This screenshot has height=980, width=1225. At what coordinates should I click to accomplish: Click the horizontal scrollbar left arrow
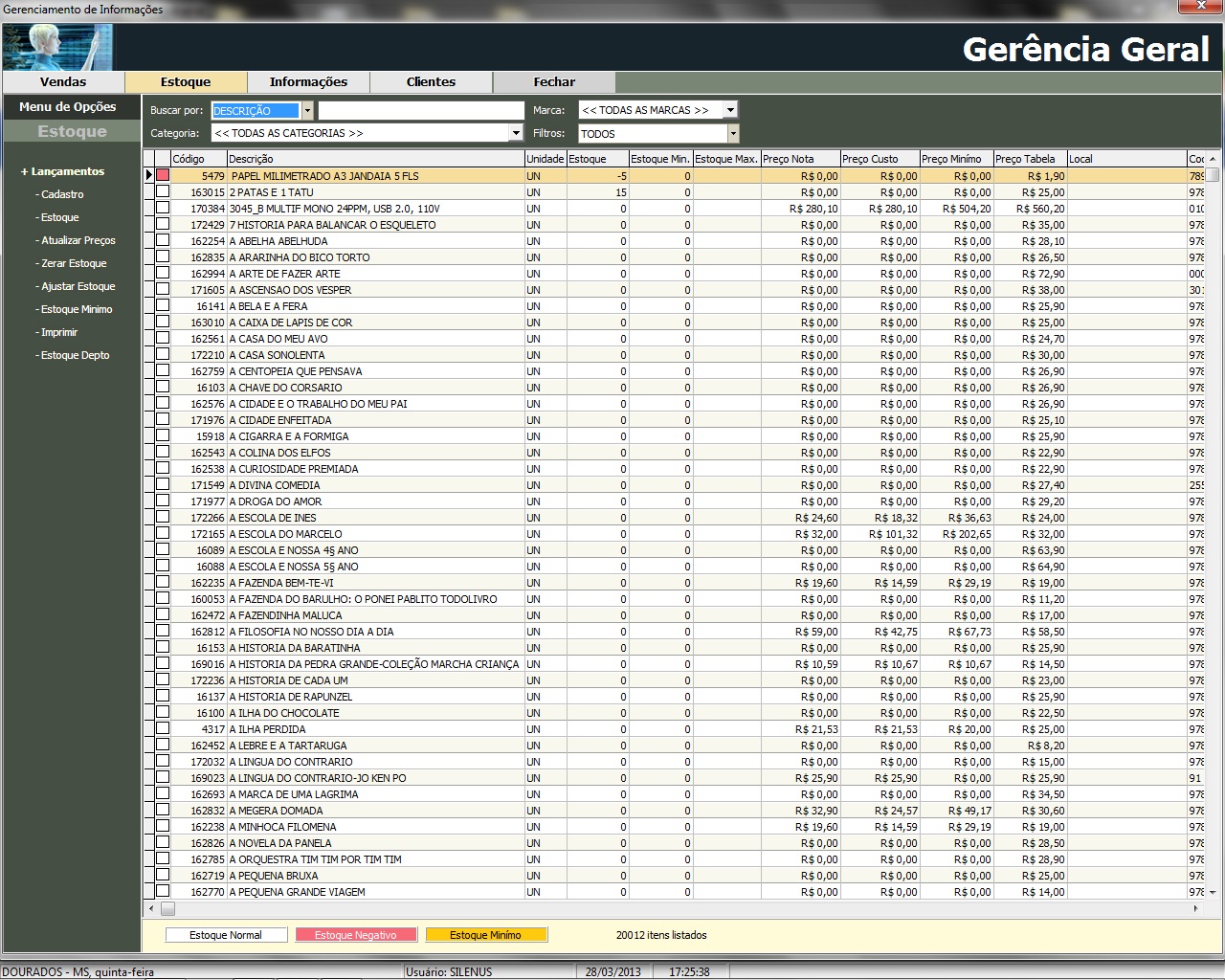[150, 908]
